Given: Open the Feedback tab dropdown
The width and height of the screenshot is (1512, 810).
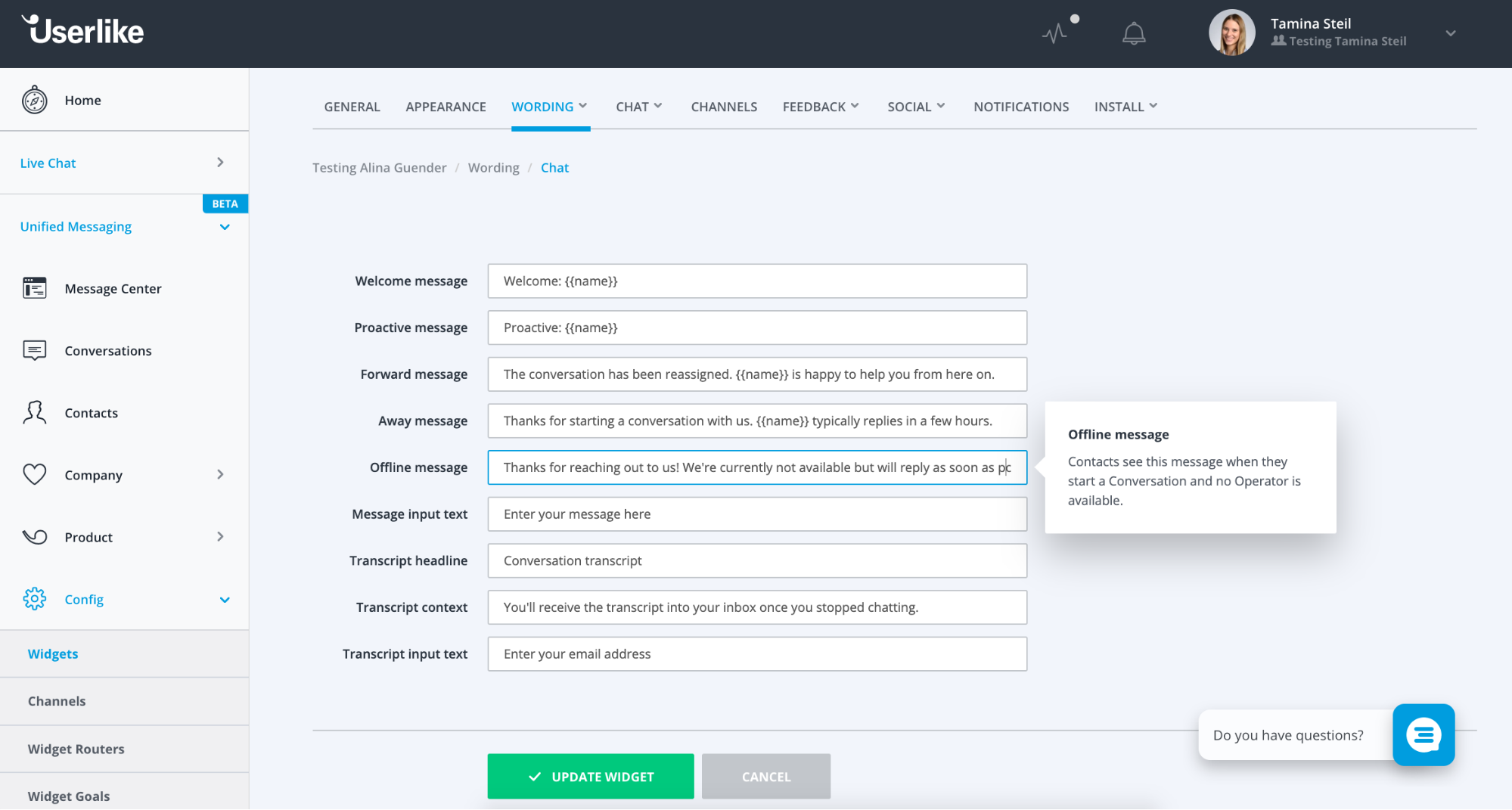Looking at the screenshot, I should click(821, 107).
